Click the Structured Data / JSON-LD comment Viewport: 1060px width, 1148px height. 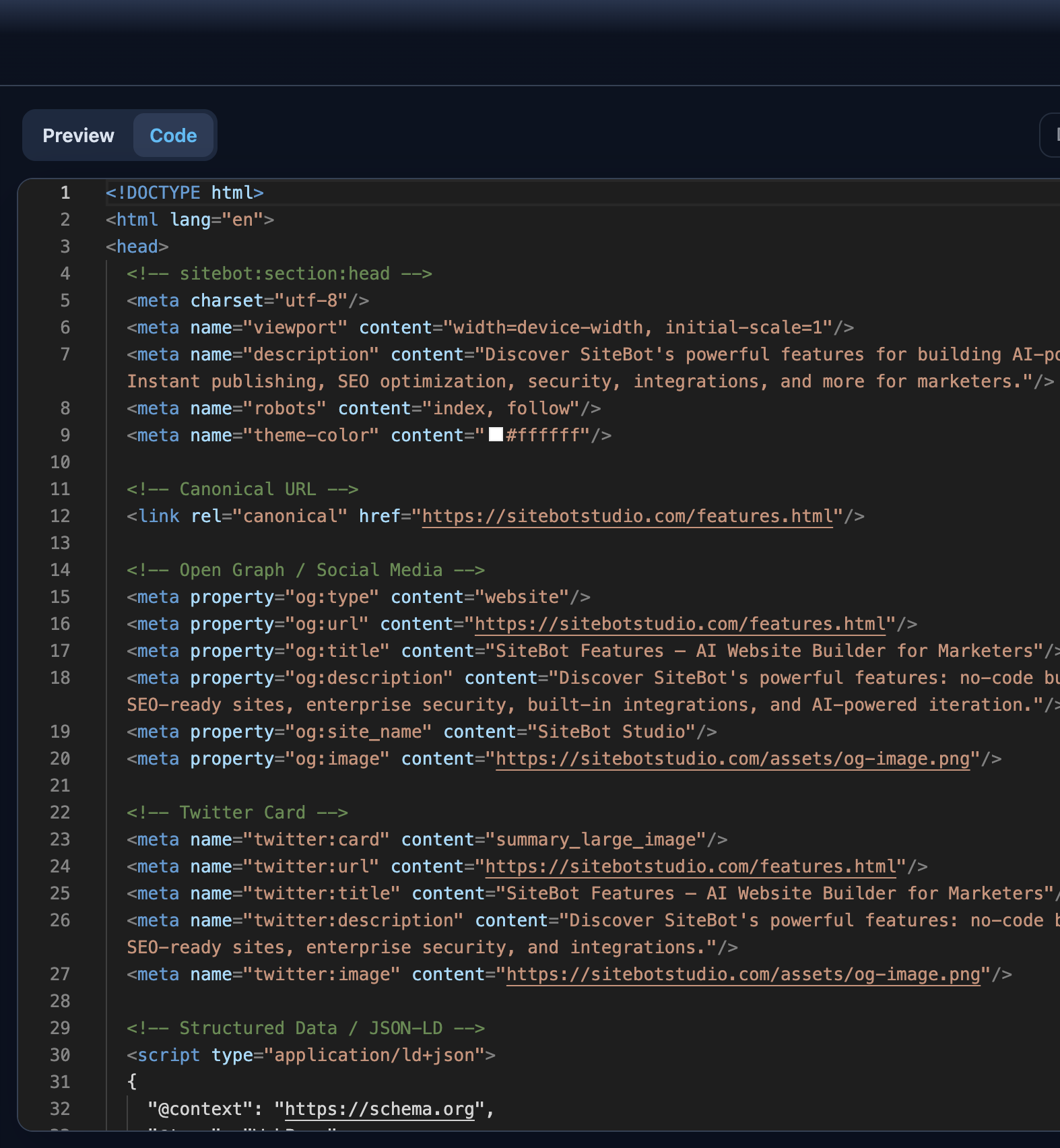(x=306, y=1028)
